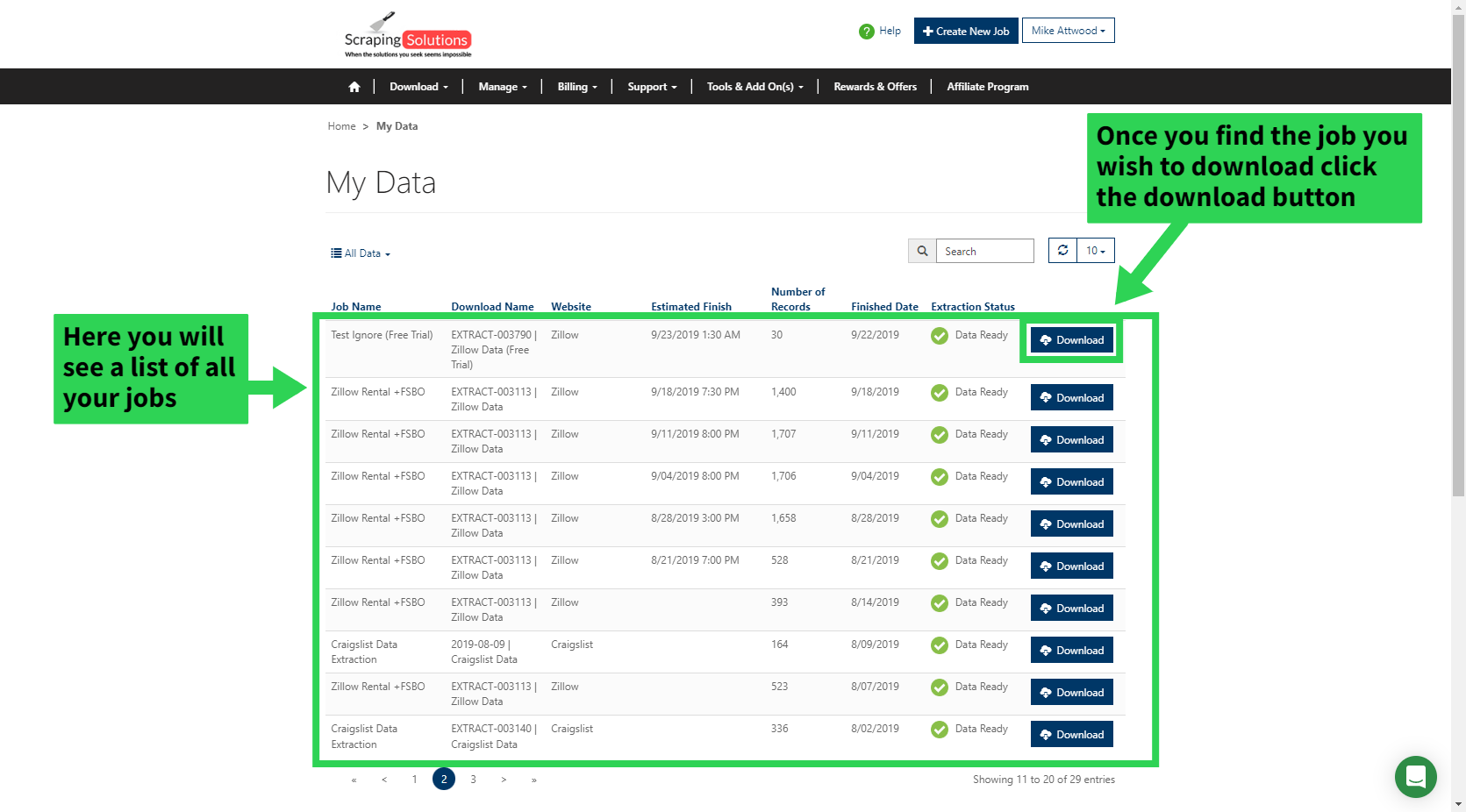Sort by Website column header

point(571,307)
